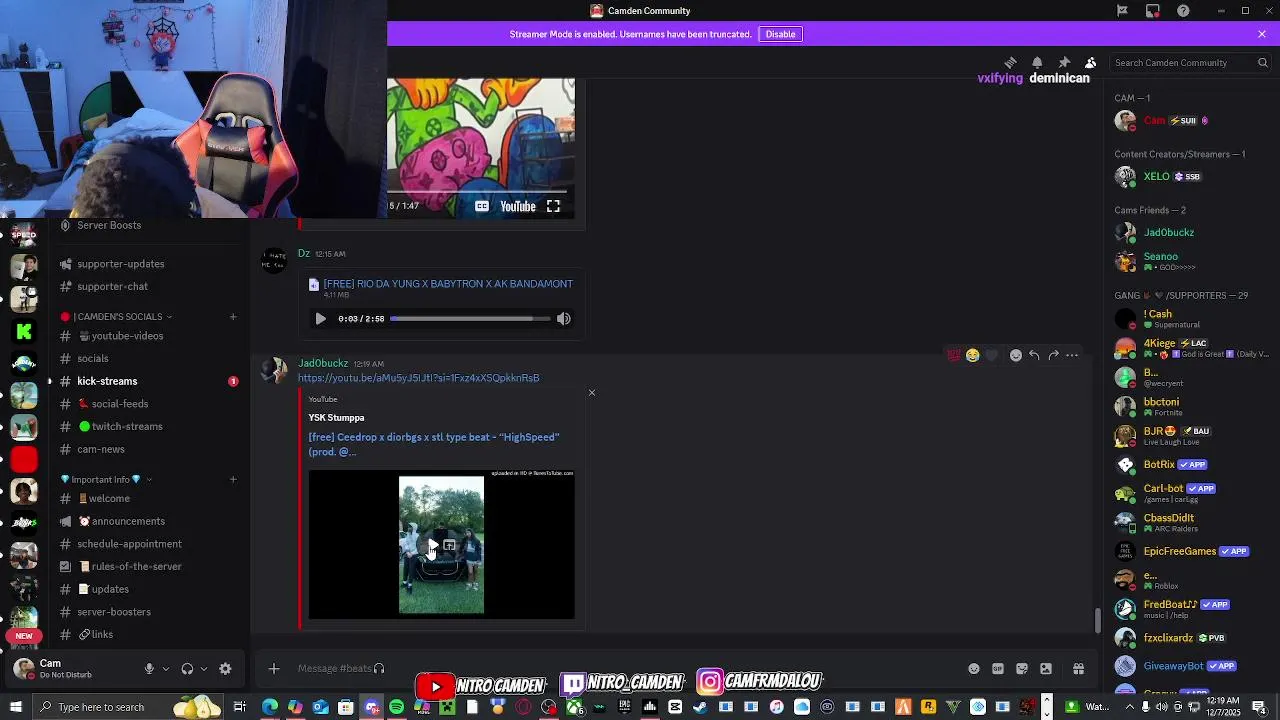Download the RIO DA YUNG X BABYTRON file
The image size is (1280, 720).
click(x=448, y=284)
